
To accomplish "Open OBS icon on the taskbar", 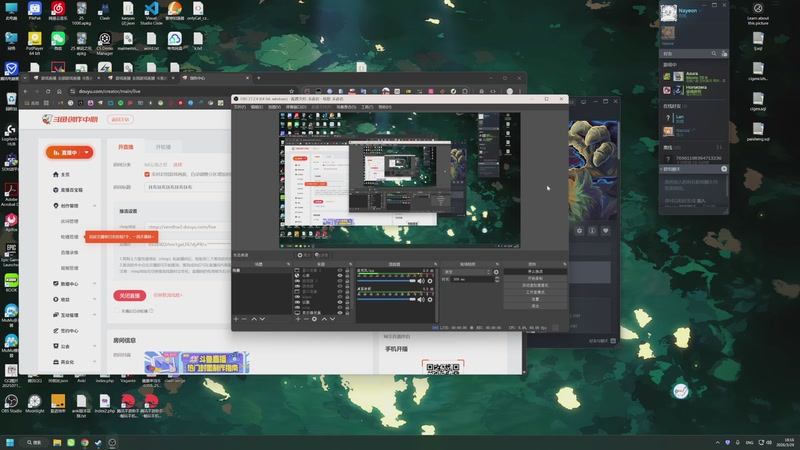I will pyautogui.click(x=112, y=442).
